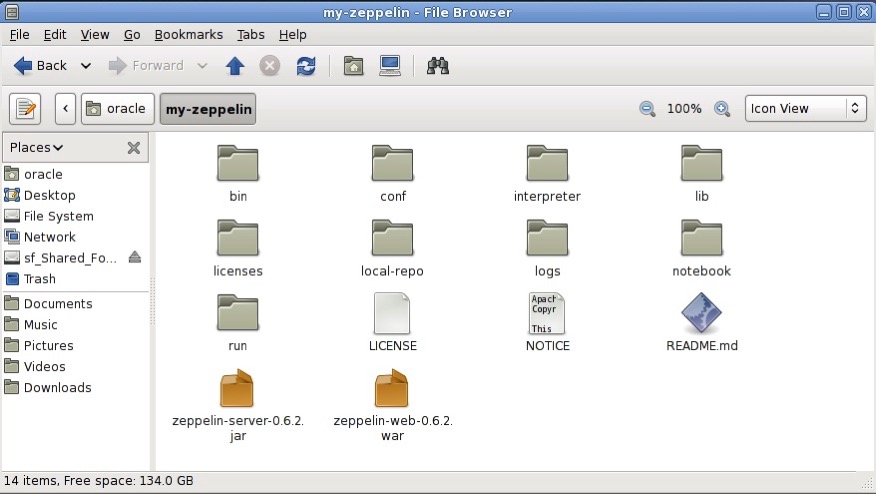The image size is (876, 494).
Task: Select the local-repo folder icon
Action: tap(392, 238)
